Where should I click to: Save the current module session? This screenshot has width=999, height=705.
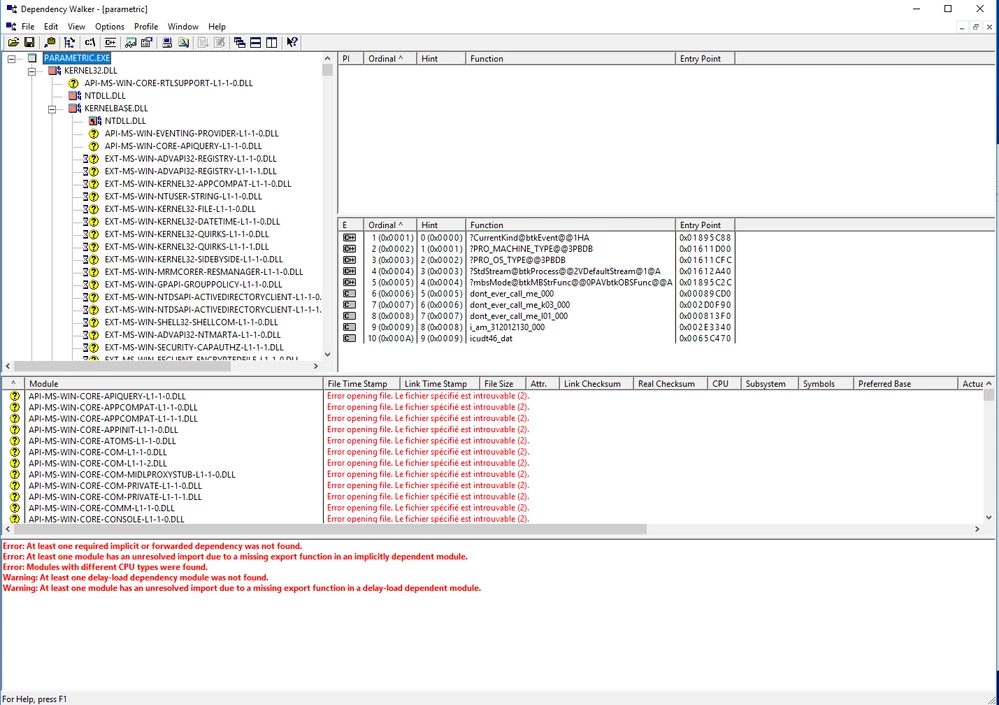30,42
